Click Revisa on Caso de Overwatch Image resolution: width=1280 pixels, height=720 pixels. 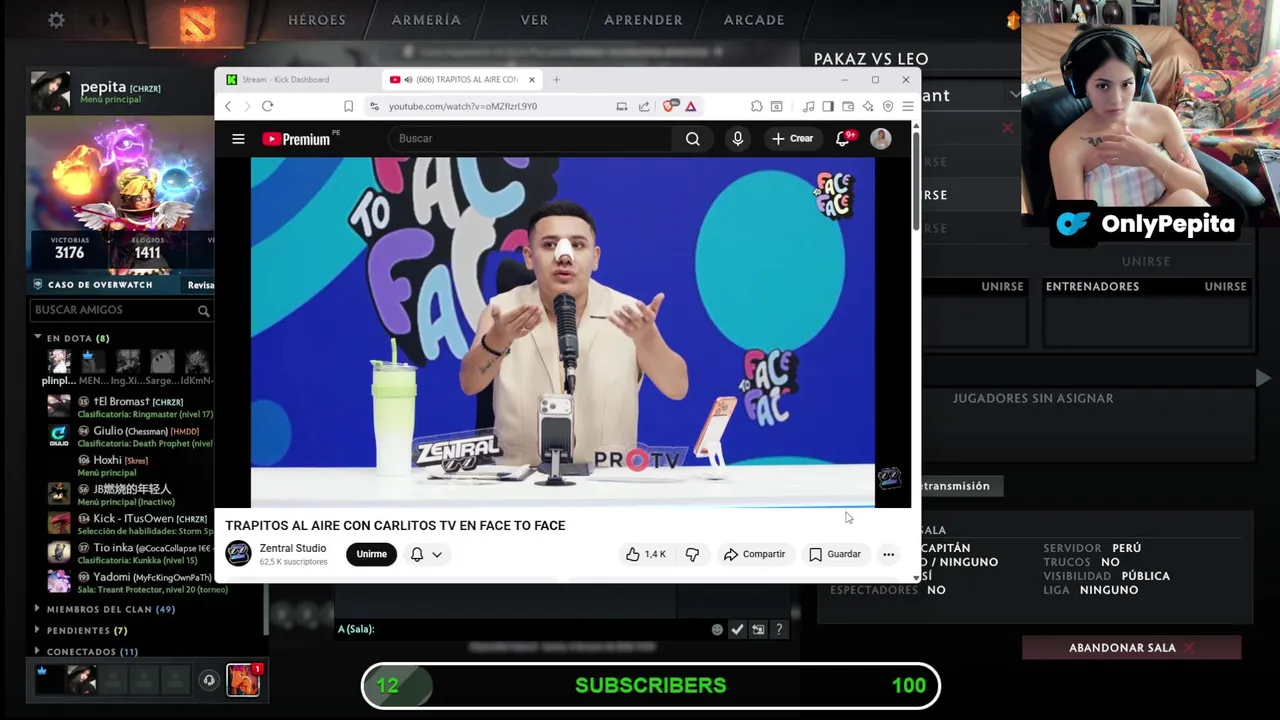pyautogui.click(x=200, y=285)
